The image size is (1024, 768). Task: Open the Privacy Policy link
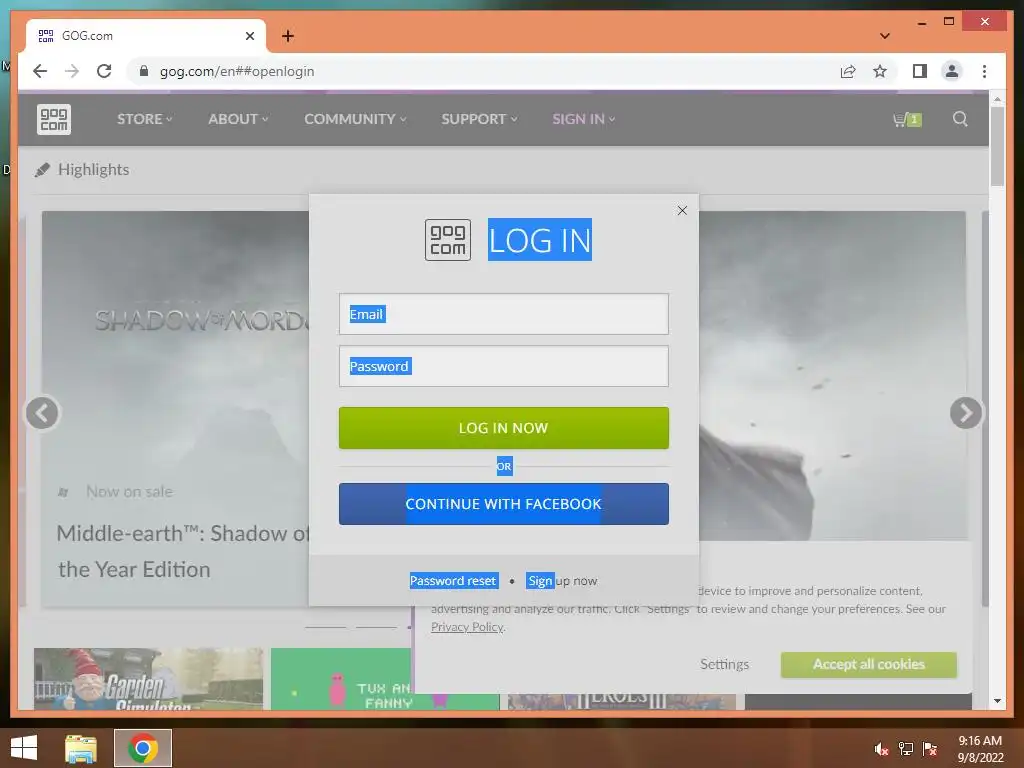[467, 627]
